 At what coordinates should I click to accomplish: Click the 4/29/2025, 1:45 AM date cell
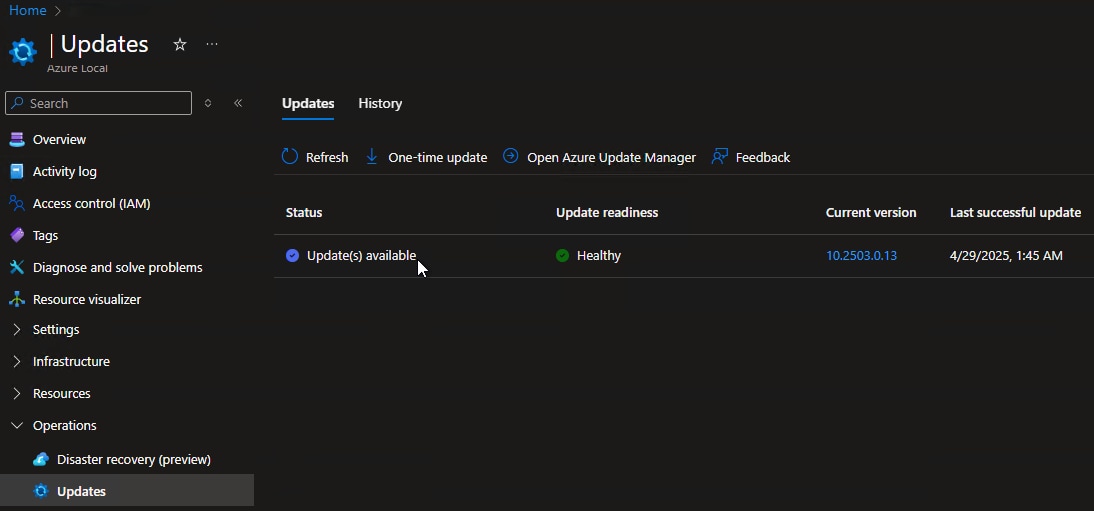(x=1006, y=256)
